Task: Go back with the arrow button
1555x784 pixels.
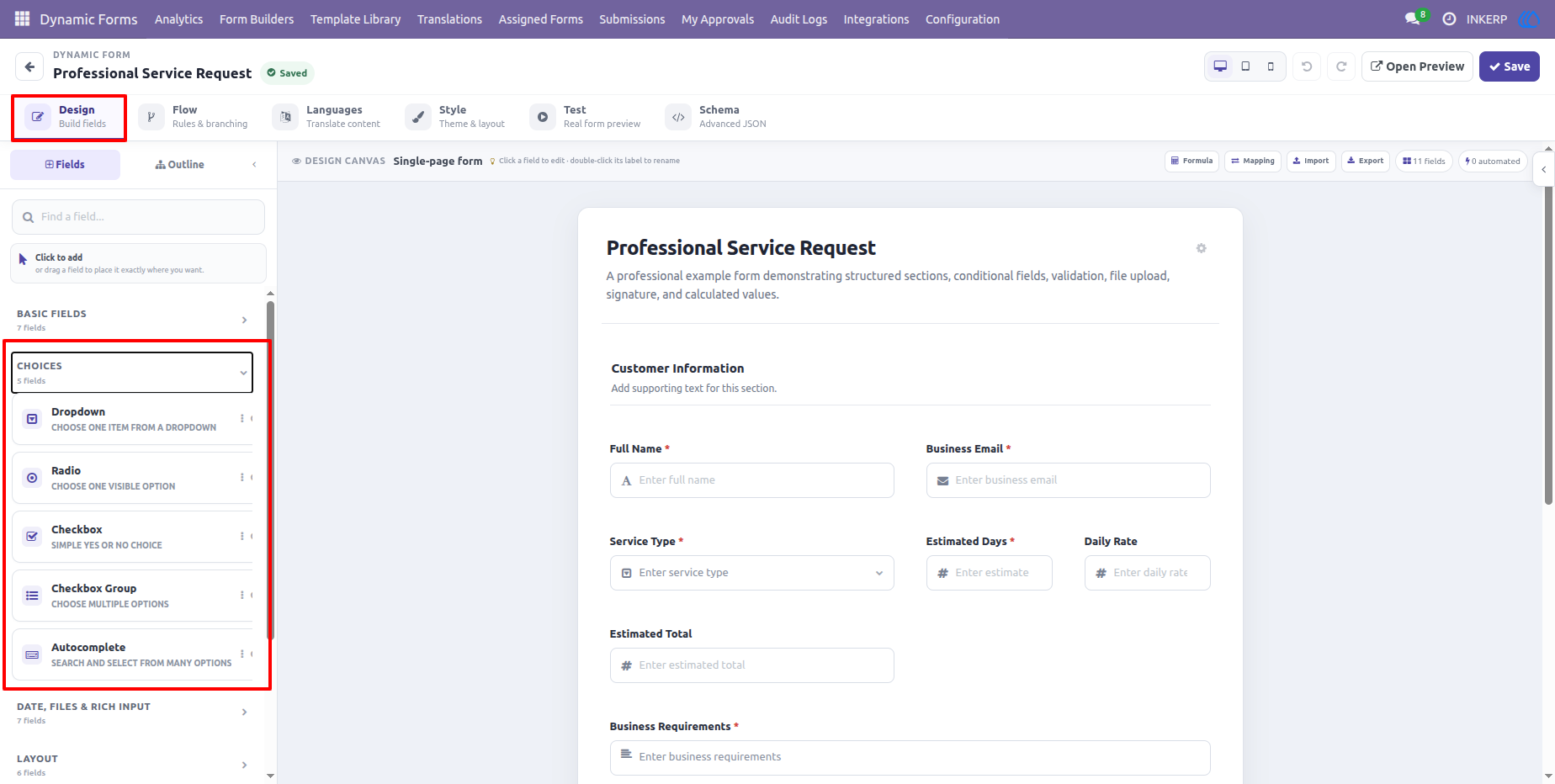Action: (29, 66)
